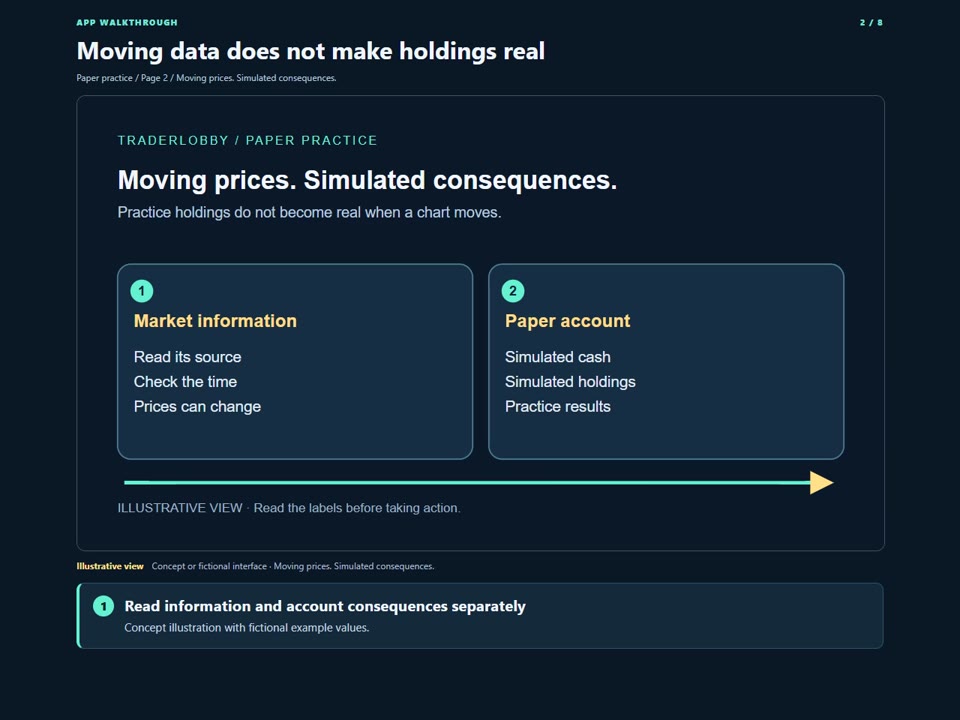Click the number 1 badge in bottom callout
The height and width of the screenshot is (720, 960).
(x=103, y=606)
